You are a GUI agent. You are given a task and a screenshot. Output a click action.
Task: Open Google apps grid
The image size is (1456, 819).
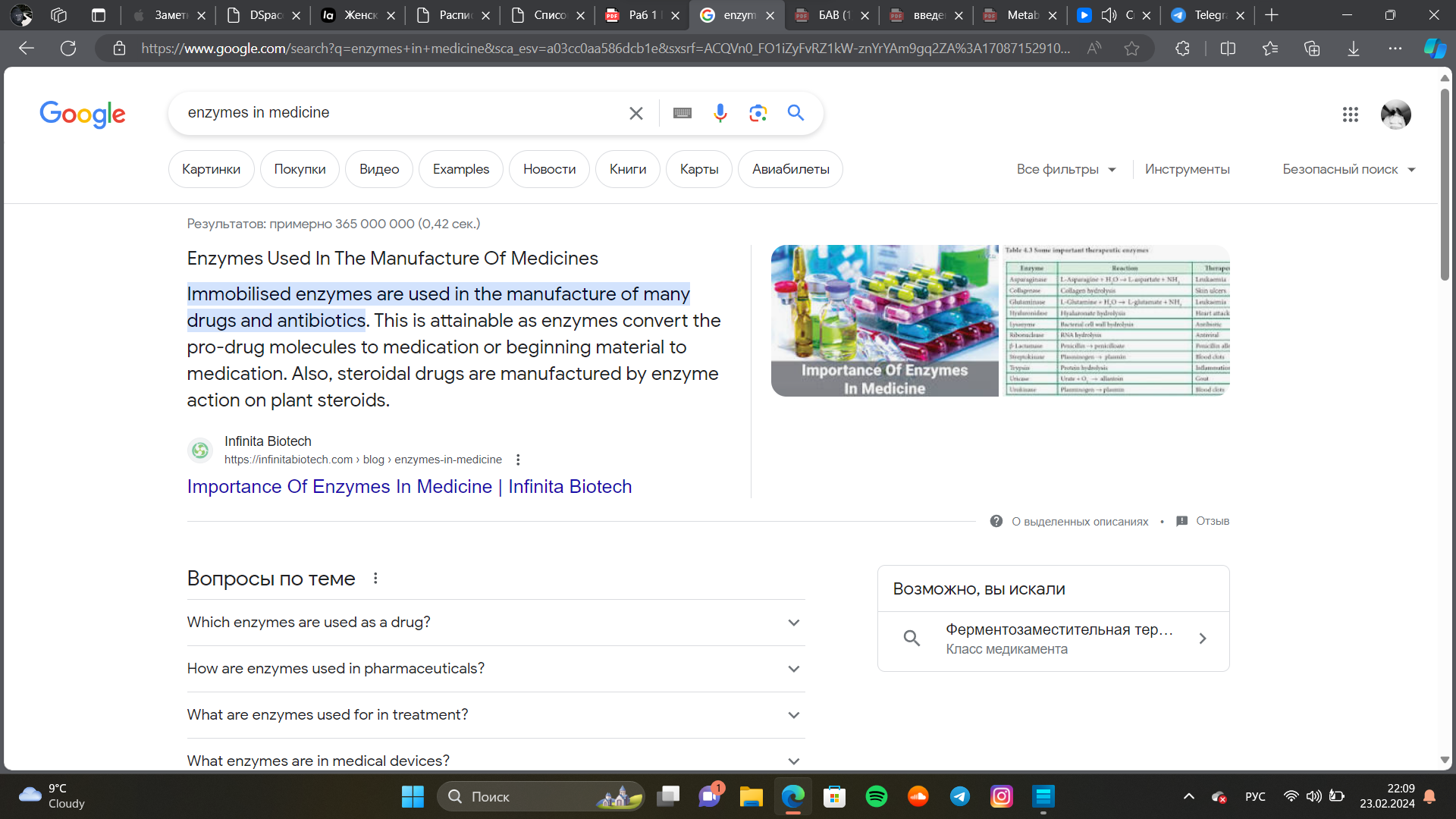pos(1350,115)
